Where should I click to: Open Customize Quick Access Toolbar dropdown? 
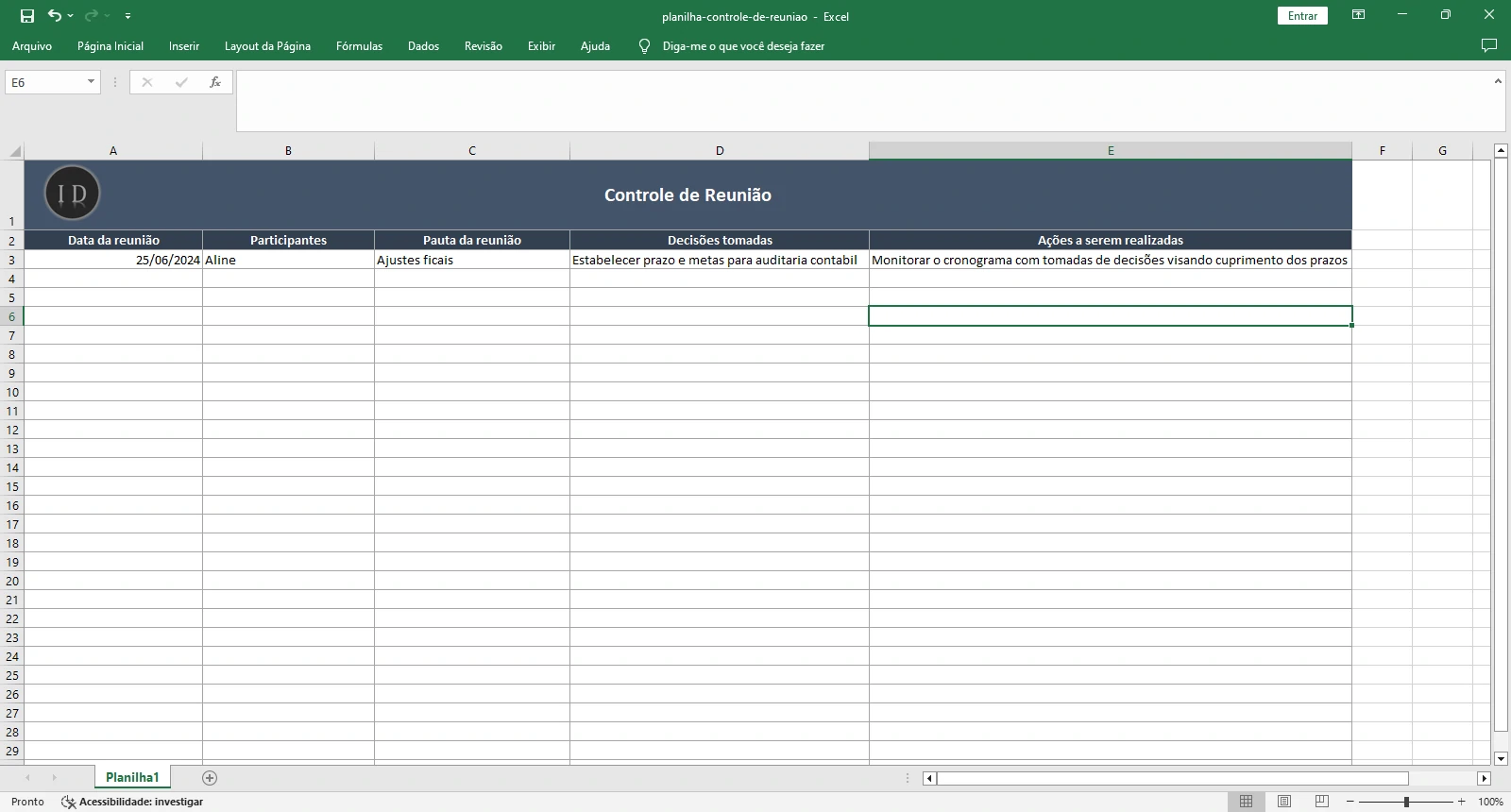127,16
